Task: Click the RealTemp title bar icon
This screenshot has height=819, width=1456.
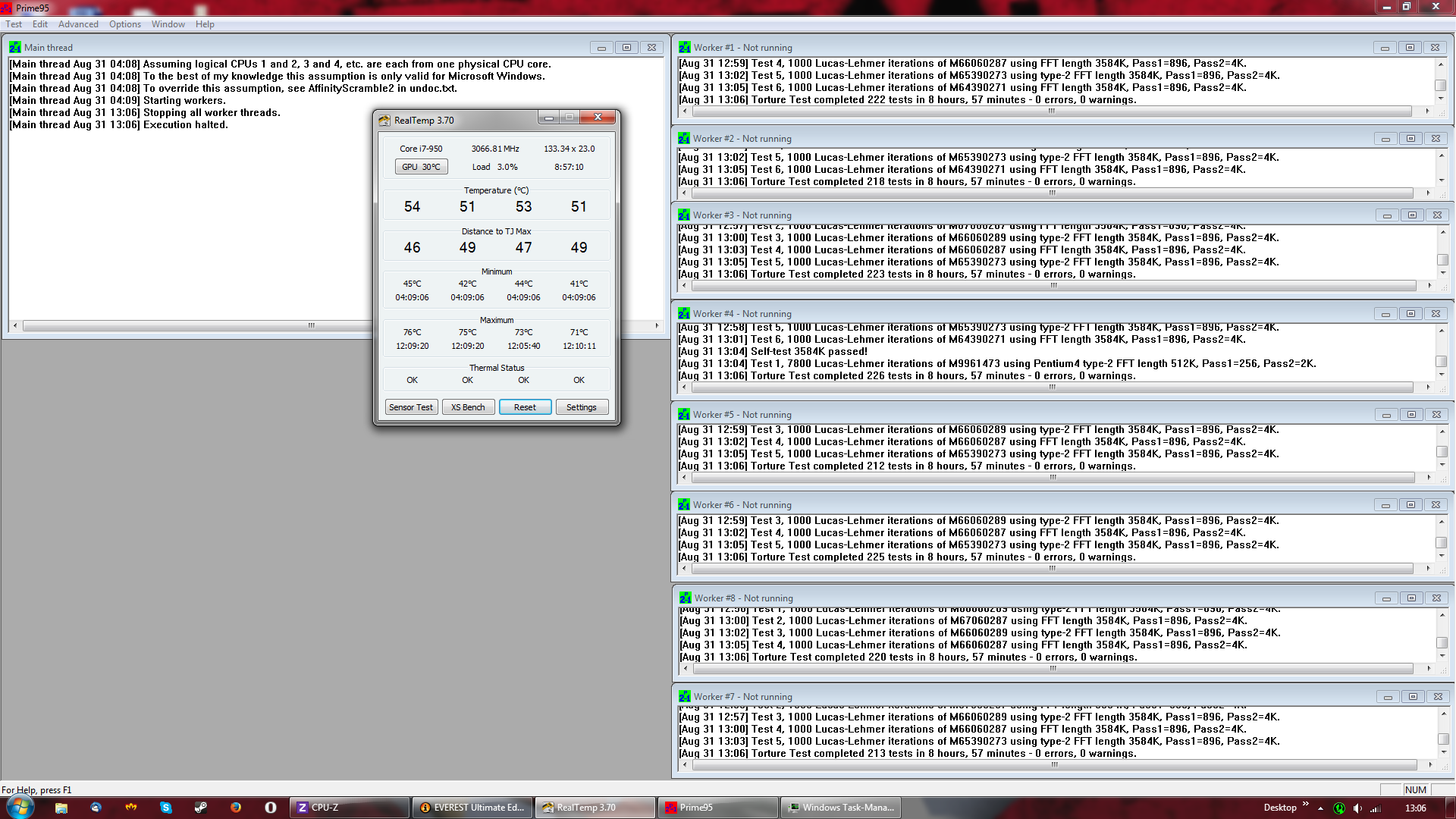Action: tap(384, 120)
